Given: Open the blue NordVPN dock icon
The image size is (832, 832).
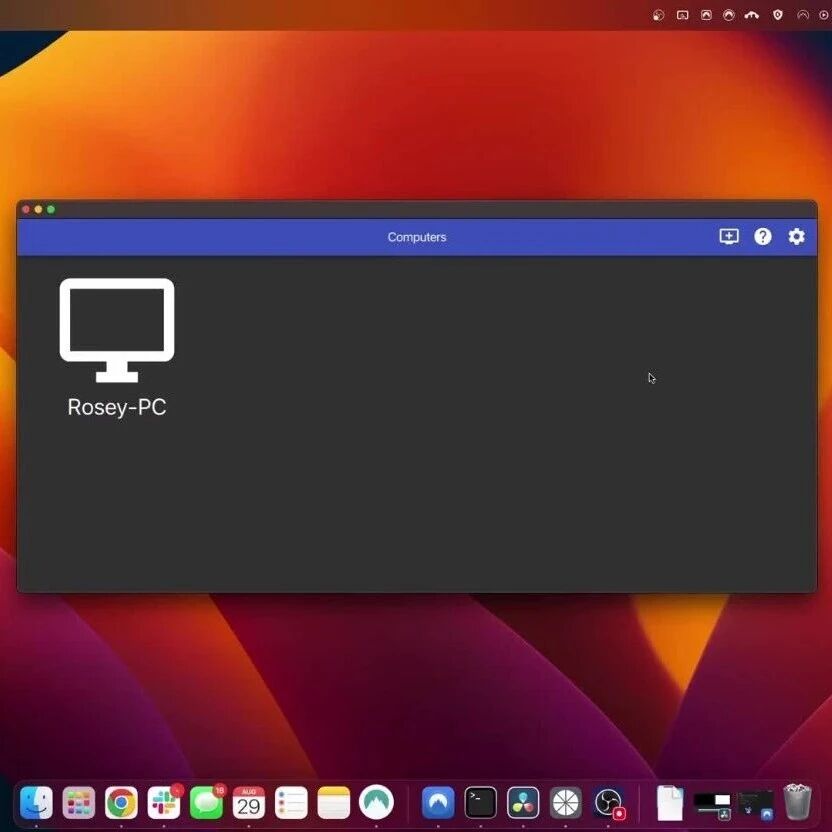Looking at the screenshot, I should (438, 802).
